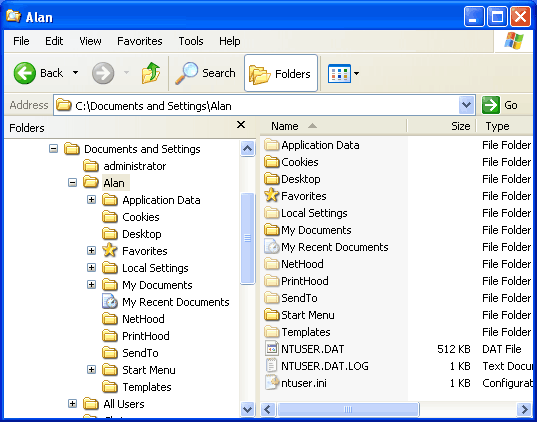This screenshot has width=537, height=422.
Task: Expand Application Data in the tree
Action: click(x=91, y=200)
